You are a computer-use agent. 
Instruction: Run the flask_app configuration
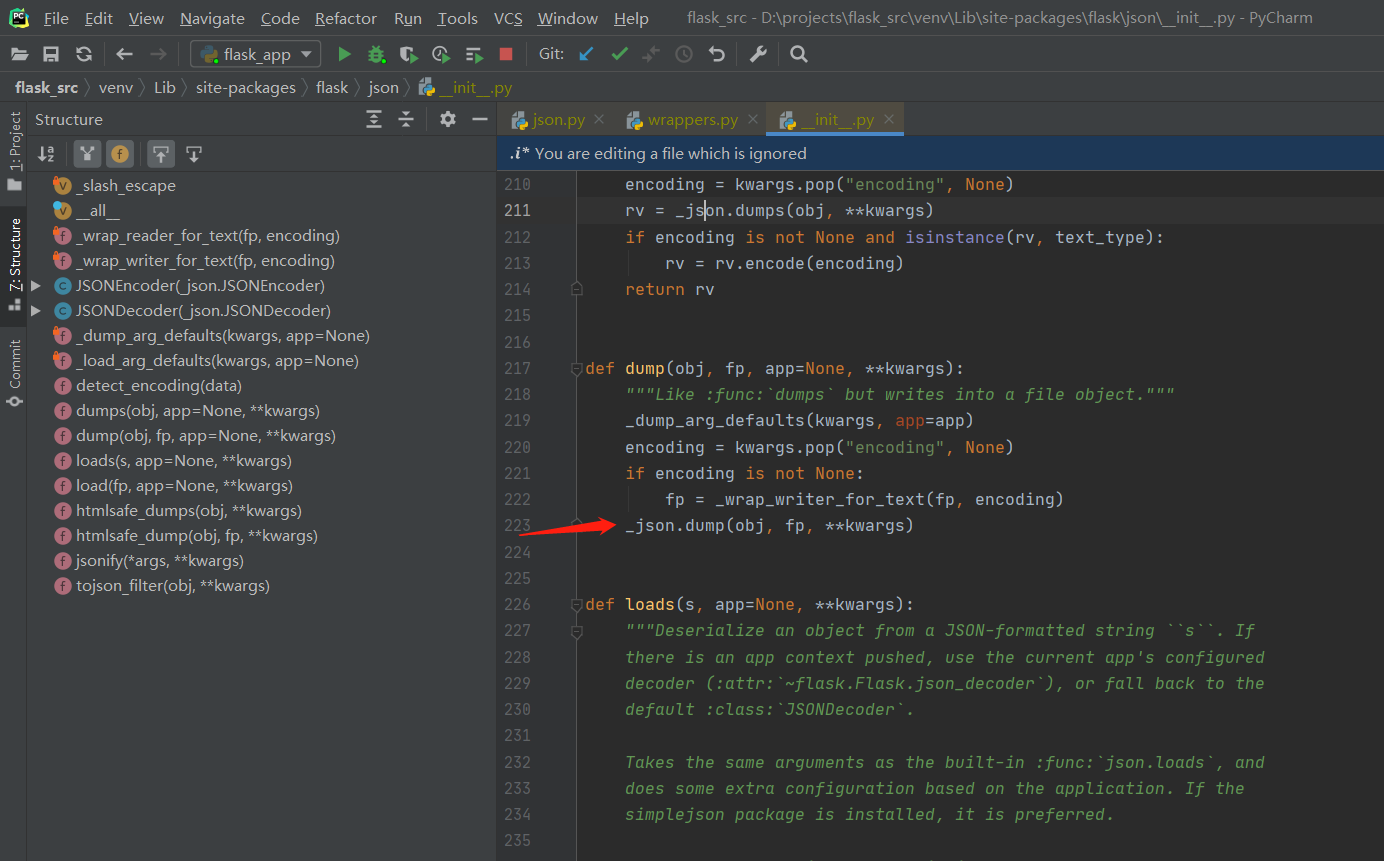point(344,54)
